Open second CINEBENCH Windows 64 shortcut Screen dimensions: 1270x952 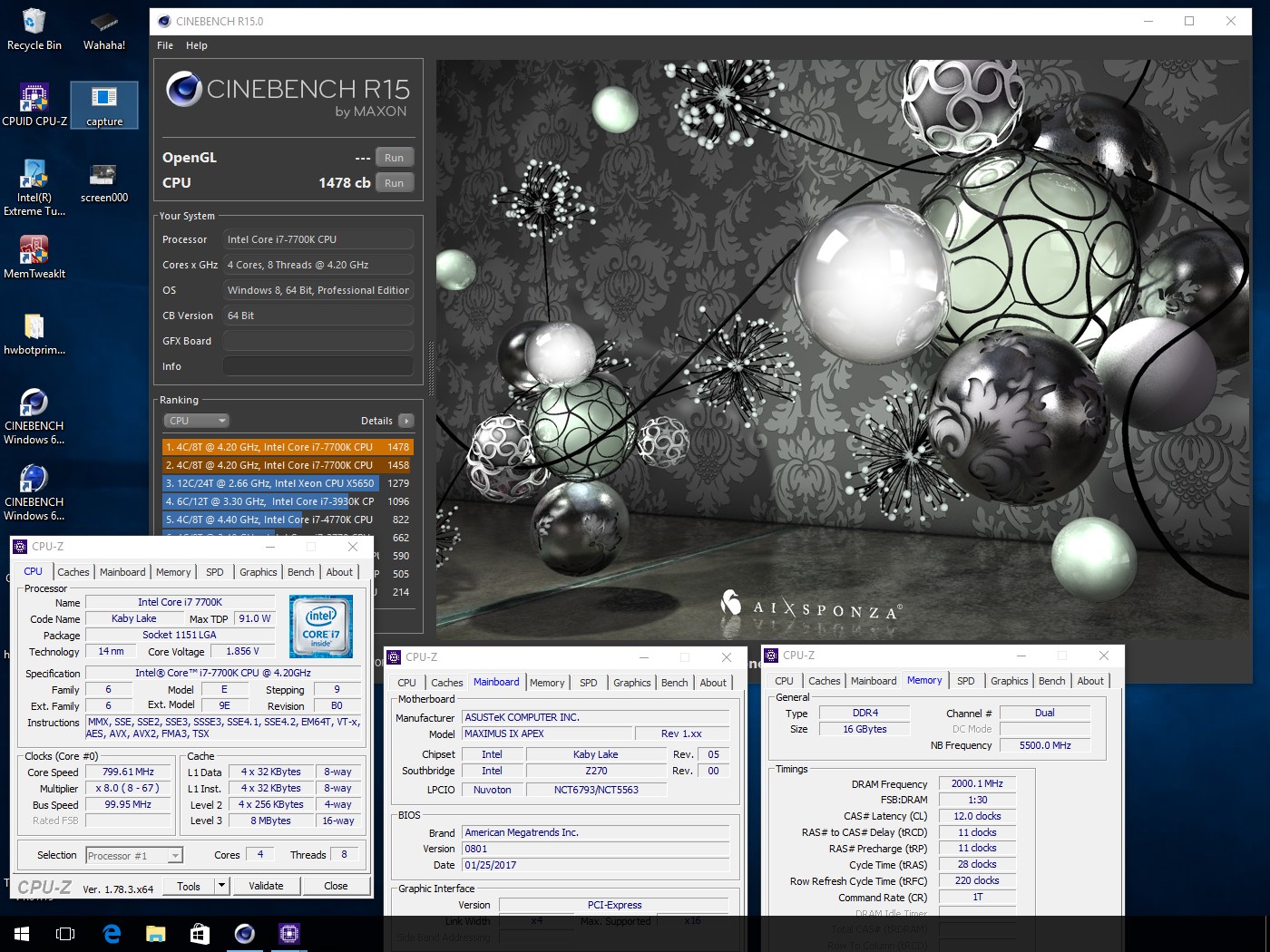34,492
